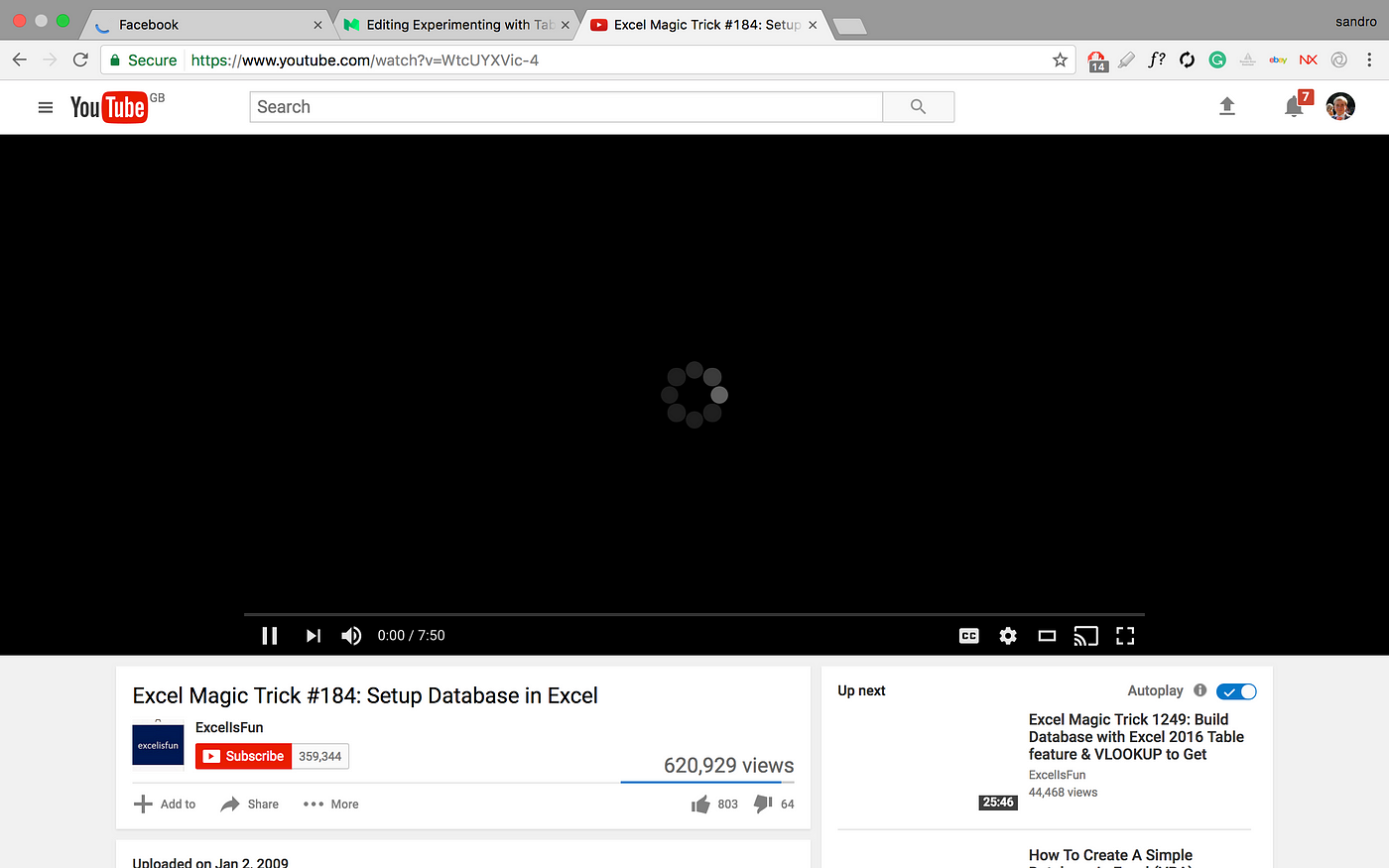Open the YouTube hamburger menu

[46, 107]
